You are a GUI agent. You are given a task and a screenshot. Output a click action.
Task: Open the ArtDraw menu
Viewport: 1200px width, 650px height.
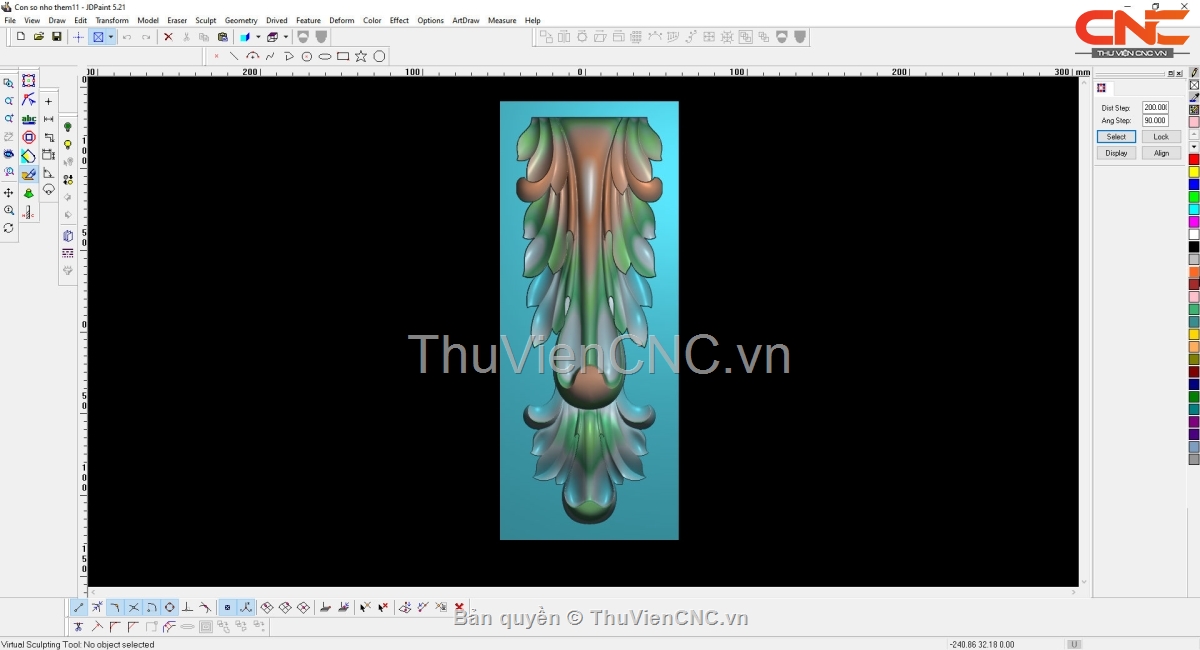tap(465, 20)
